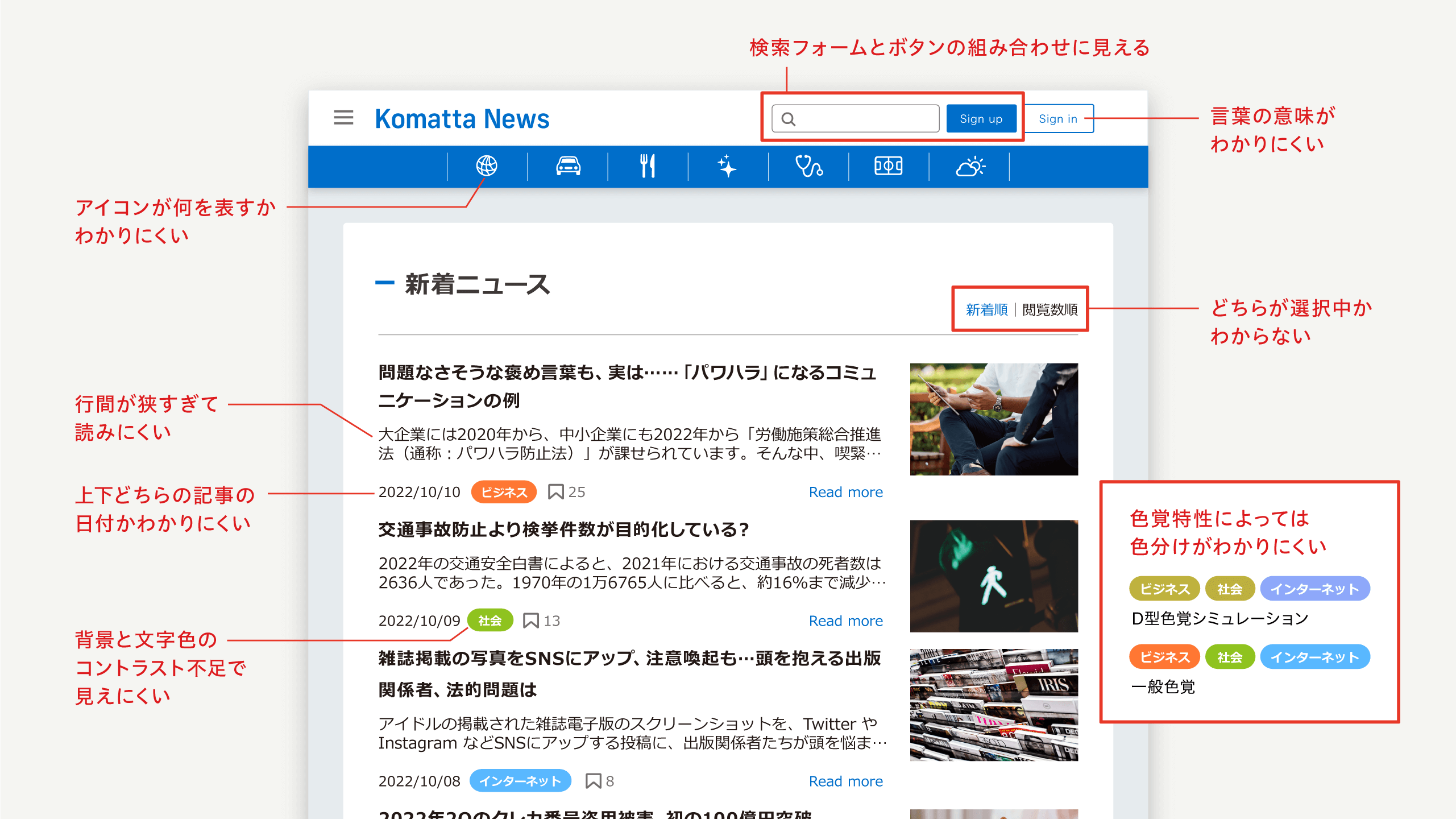This screenshot has width=1456, height=819.
Task: Click Read more for the 2022/10/09 article
Action: pyautogui.click(x=845, y=621)
